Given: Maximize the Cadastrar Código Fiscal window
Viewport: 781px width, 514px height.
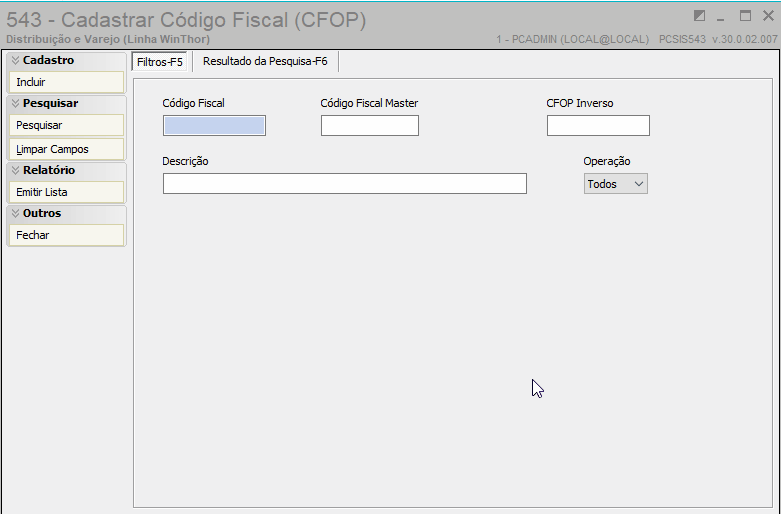Looking at the screenshot, I should [x=745, y=16].
